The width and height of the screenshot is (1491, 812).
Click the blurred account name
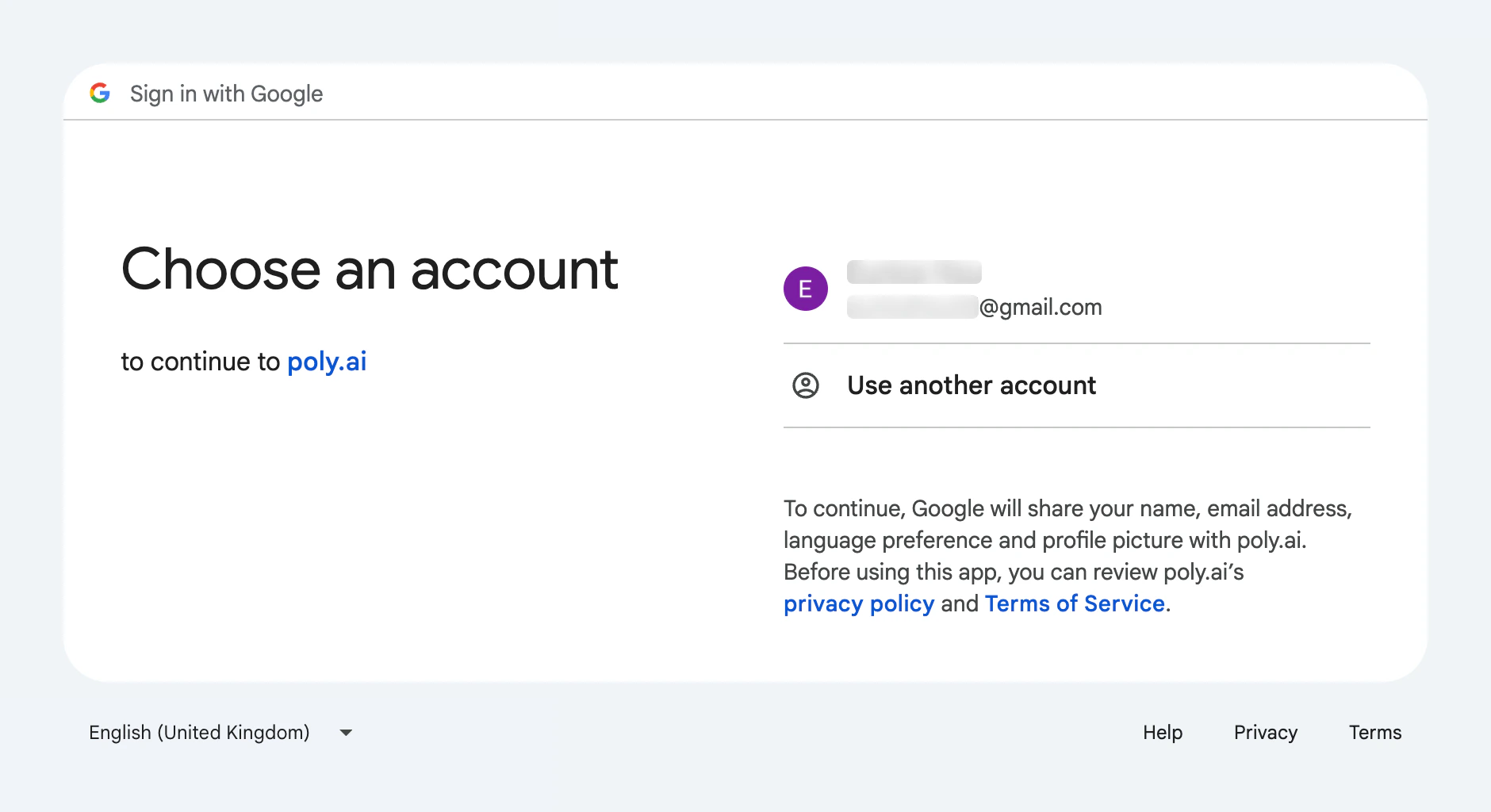914,272
